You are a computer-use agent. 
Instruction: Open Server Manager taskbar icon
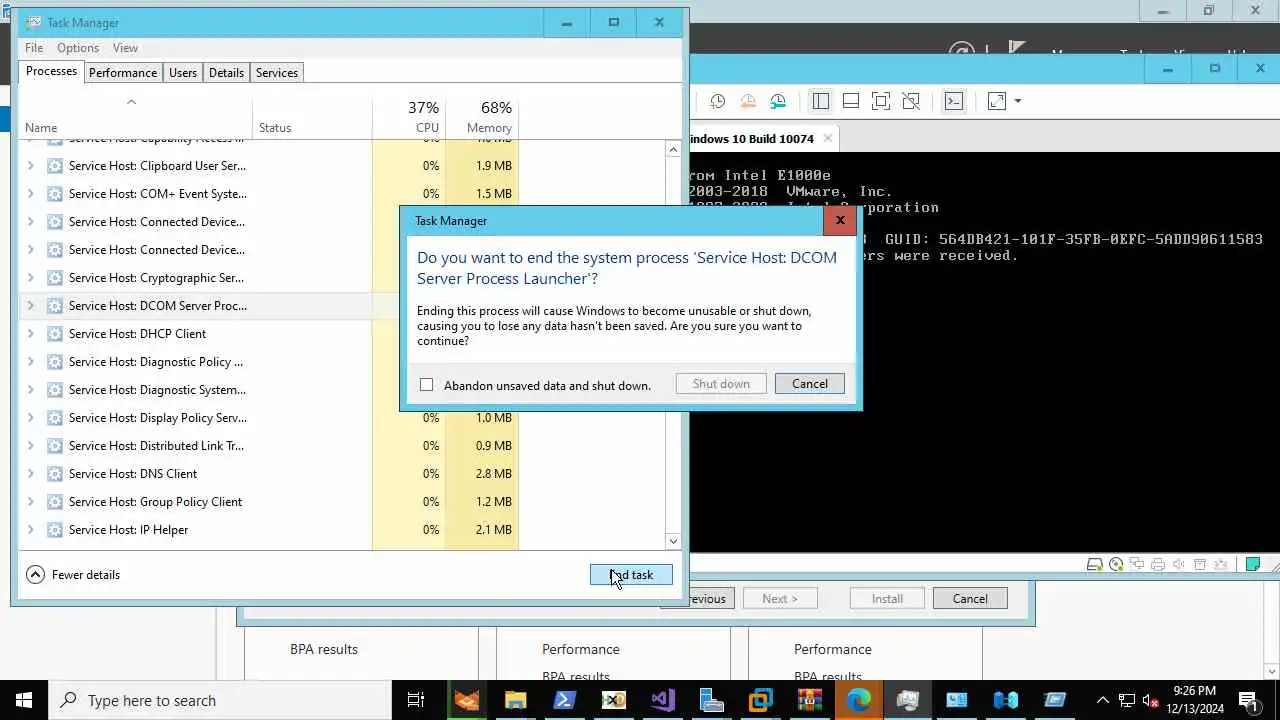(x=712, y=700)
